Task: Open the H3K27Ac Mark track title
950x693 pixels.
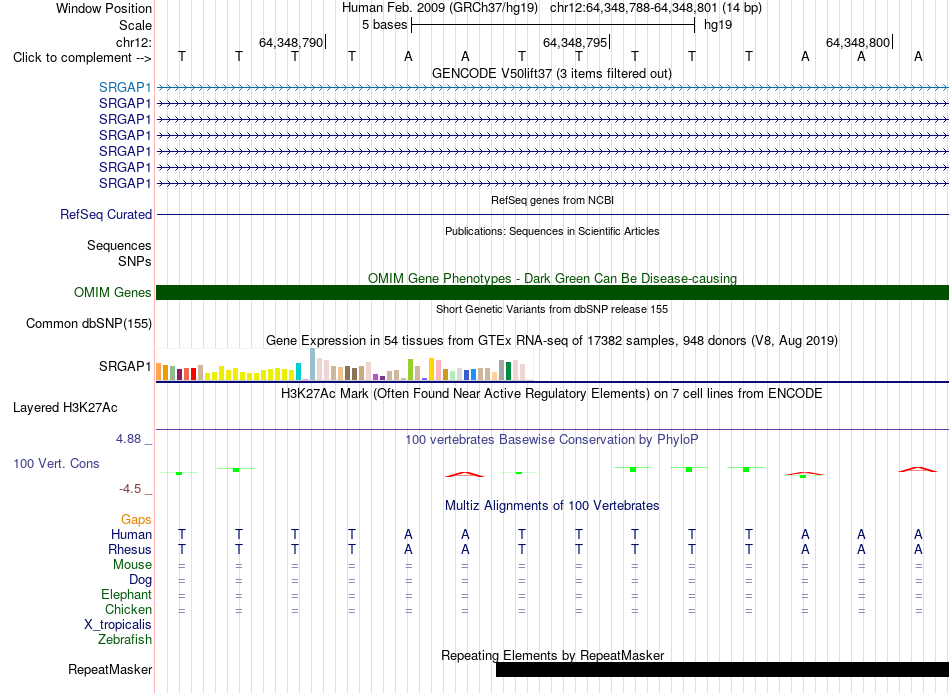Action: 552,394
